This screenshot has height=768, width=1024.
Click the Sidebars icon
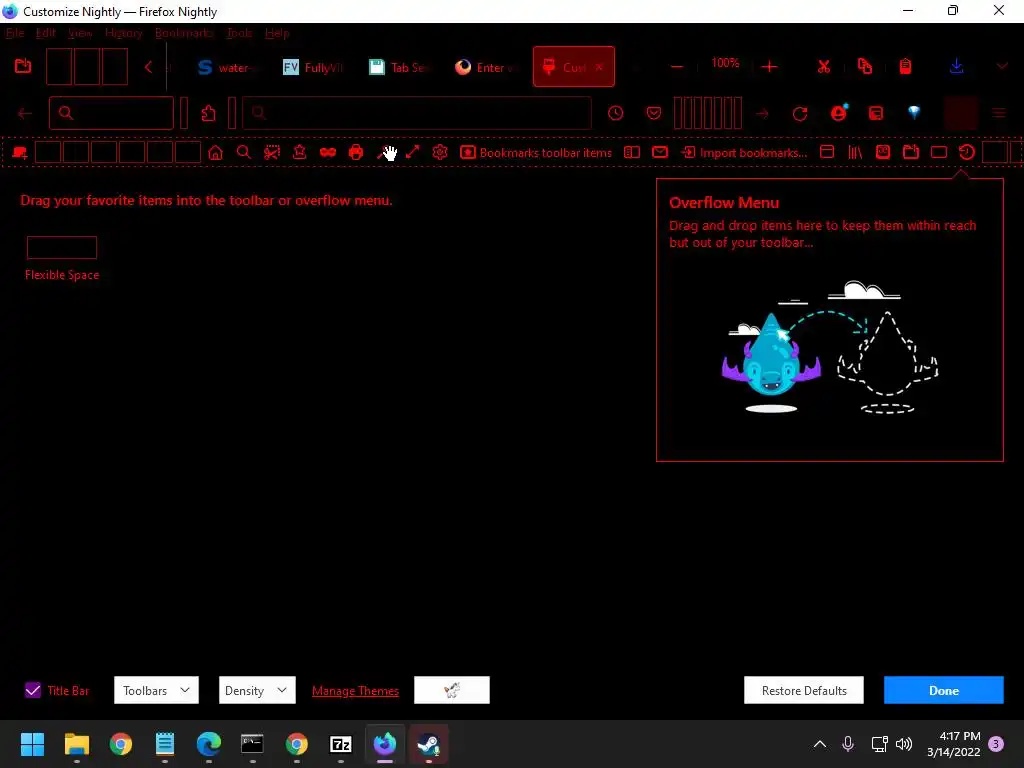click(632, 153)
